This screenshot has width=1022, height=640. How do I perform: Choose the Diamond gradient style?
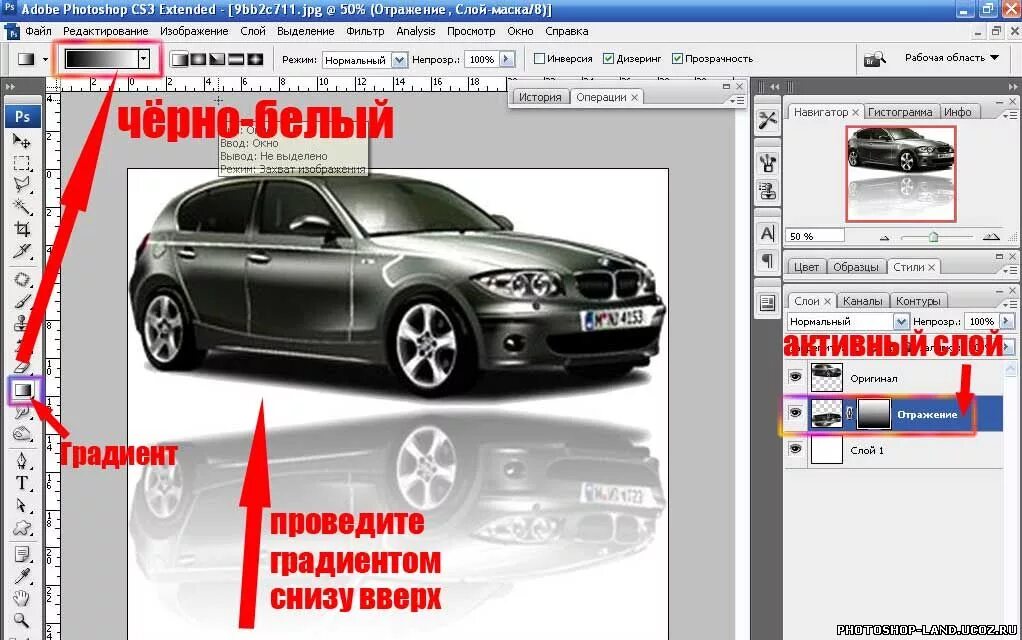pos(255,59)
